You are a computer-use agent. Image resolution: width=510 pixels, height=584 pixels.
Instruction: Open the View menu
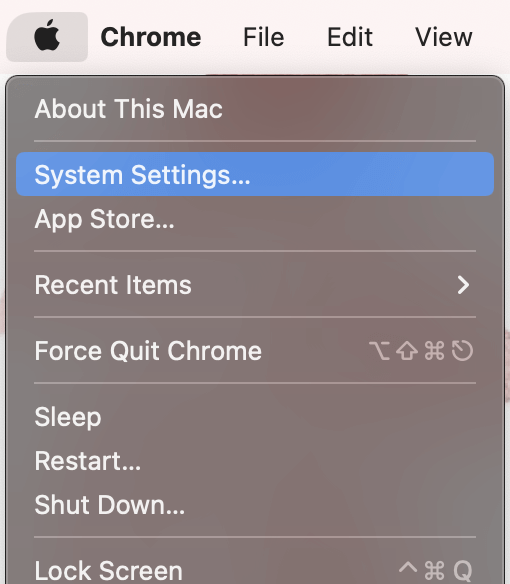click(444, 37)
